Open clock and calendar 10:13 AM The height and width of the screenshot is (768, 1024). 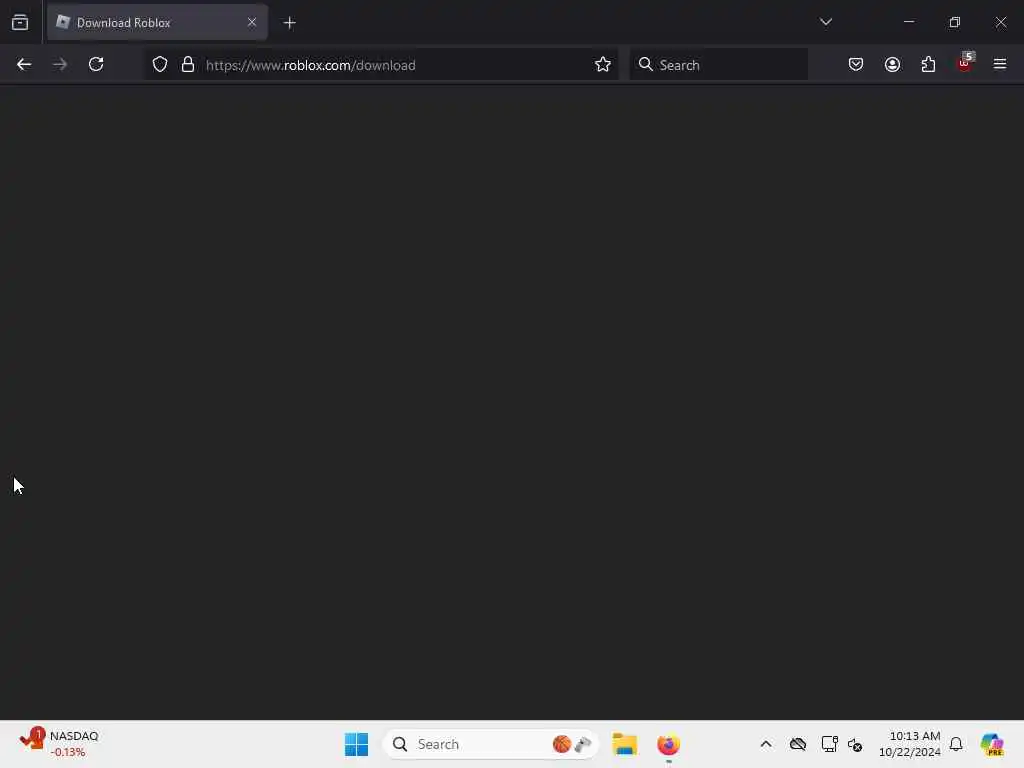coord(910,744)
